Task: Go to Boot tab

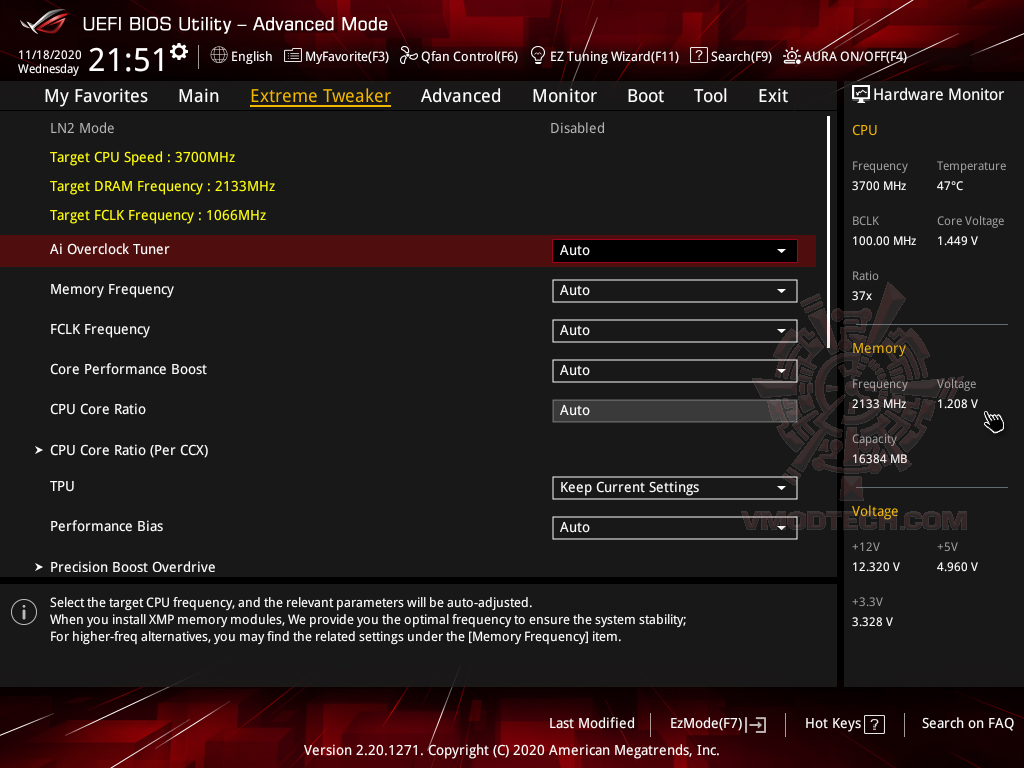Action: 645,95
